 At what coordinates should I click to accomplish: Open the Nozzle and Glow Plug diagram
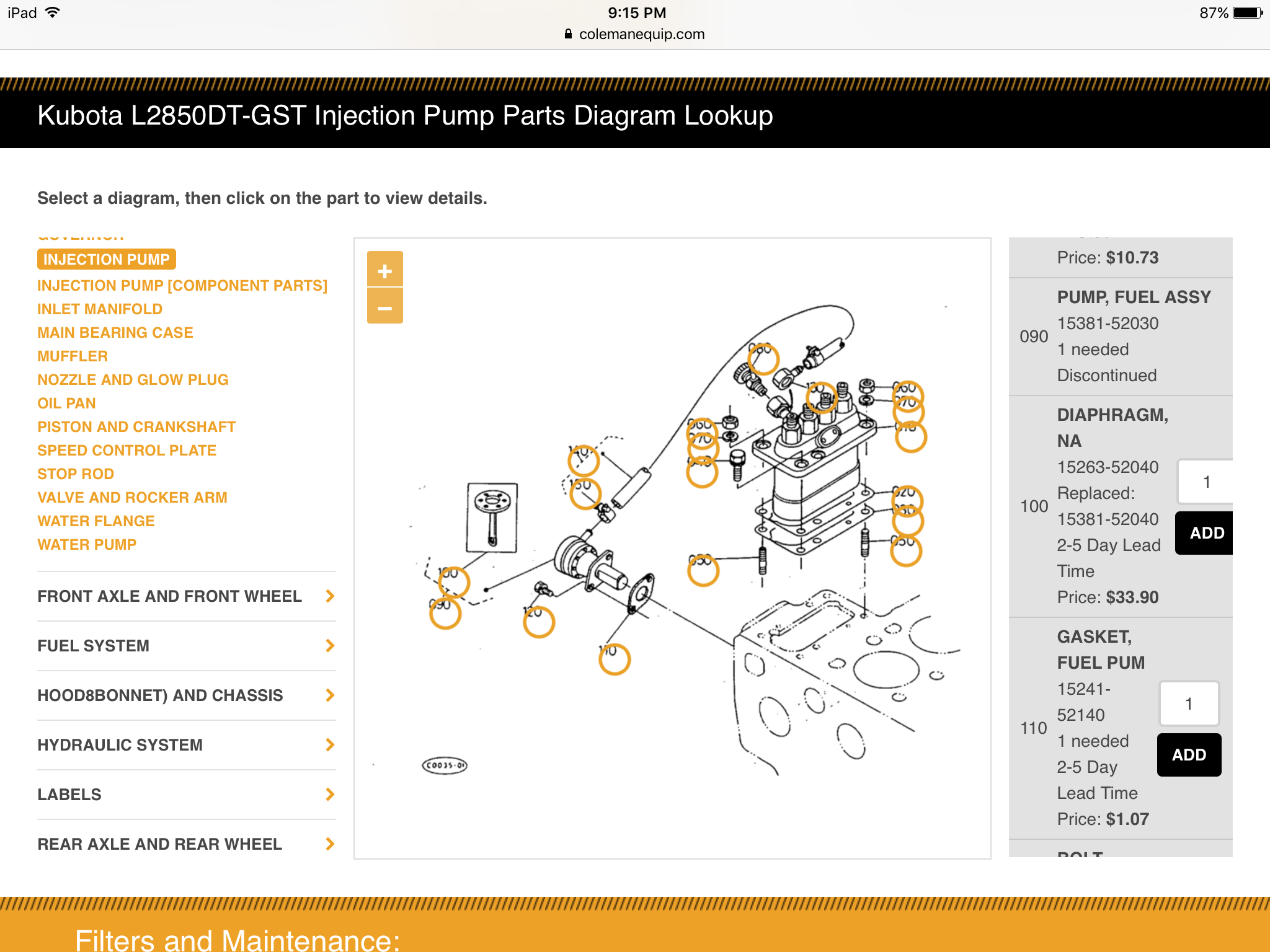coord(133,380)
